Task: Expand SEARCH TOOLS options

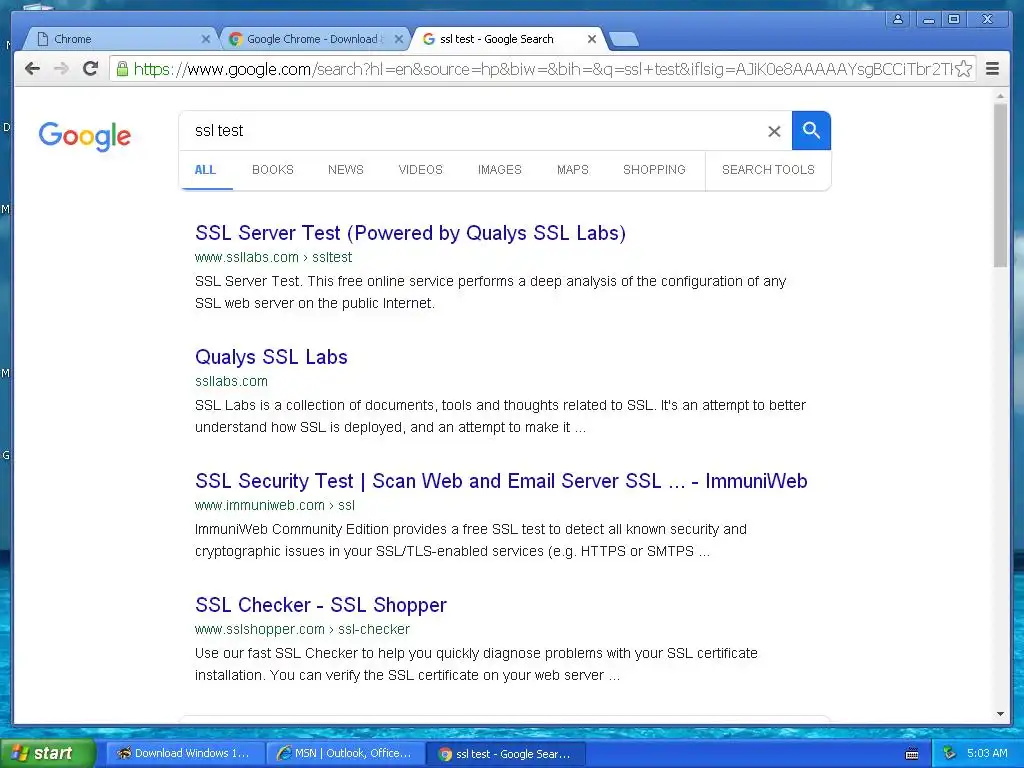Action: [x=768, y=170]
